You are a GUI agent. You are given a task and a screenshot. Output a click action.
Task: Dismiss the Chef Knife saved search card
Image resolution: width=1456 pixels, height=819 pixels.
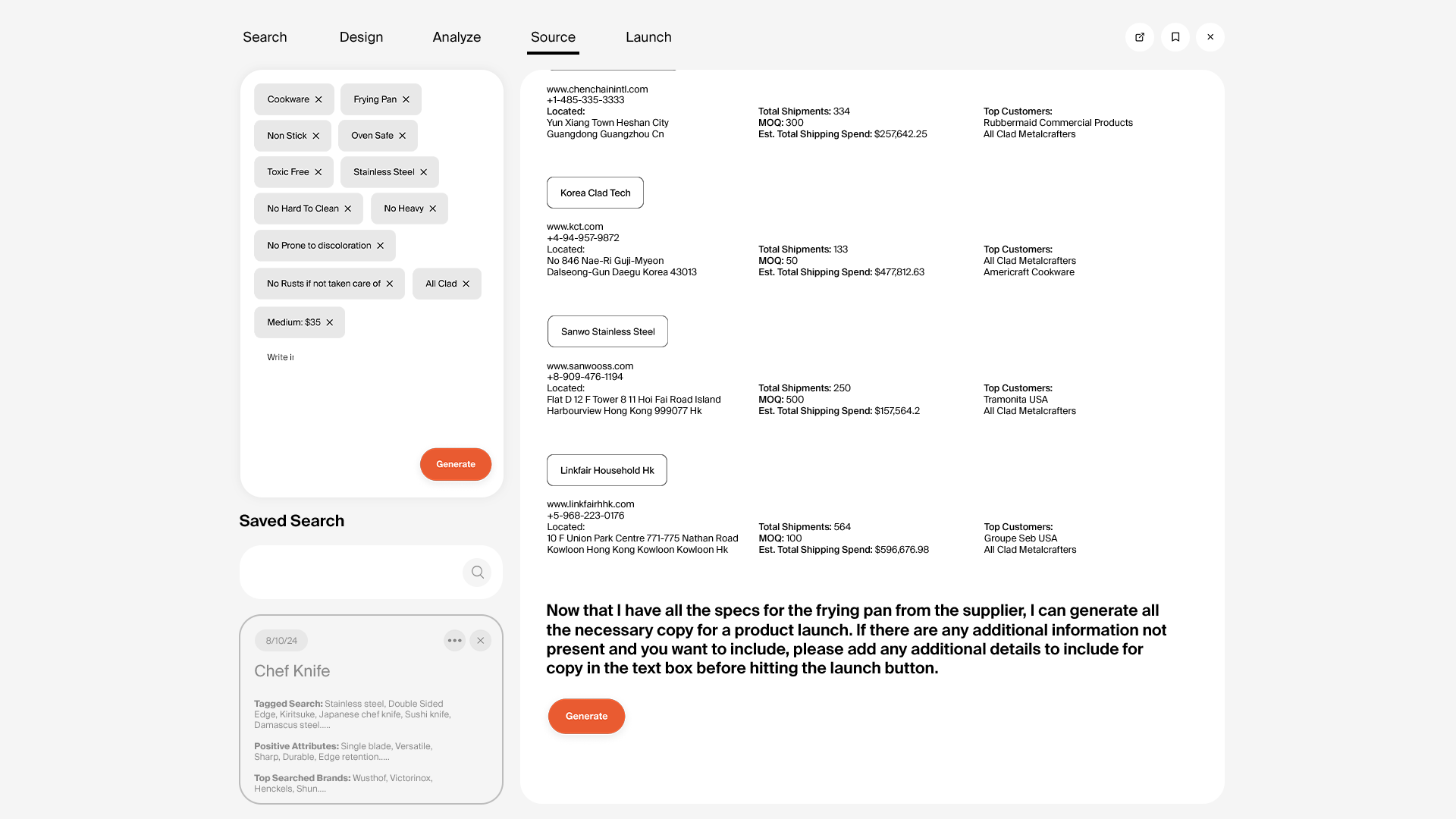(480, 641)
